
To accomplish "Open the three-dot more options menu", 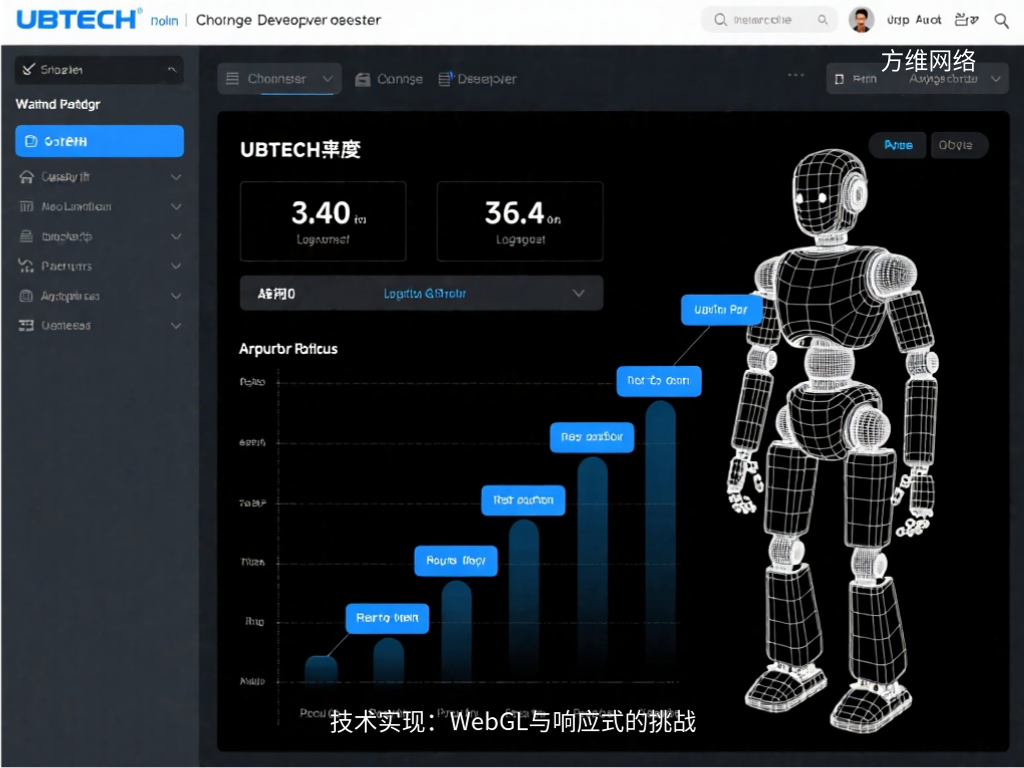I will (x=795, y=75).
